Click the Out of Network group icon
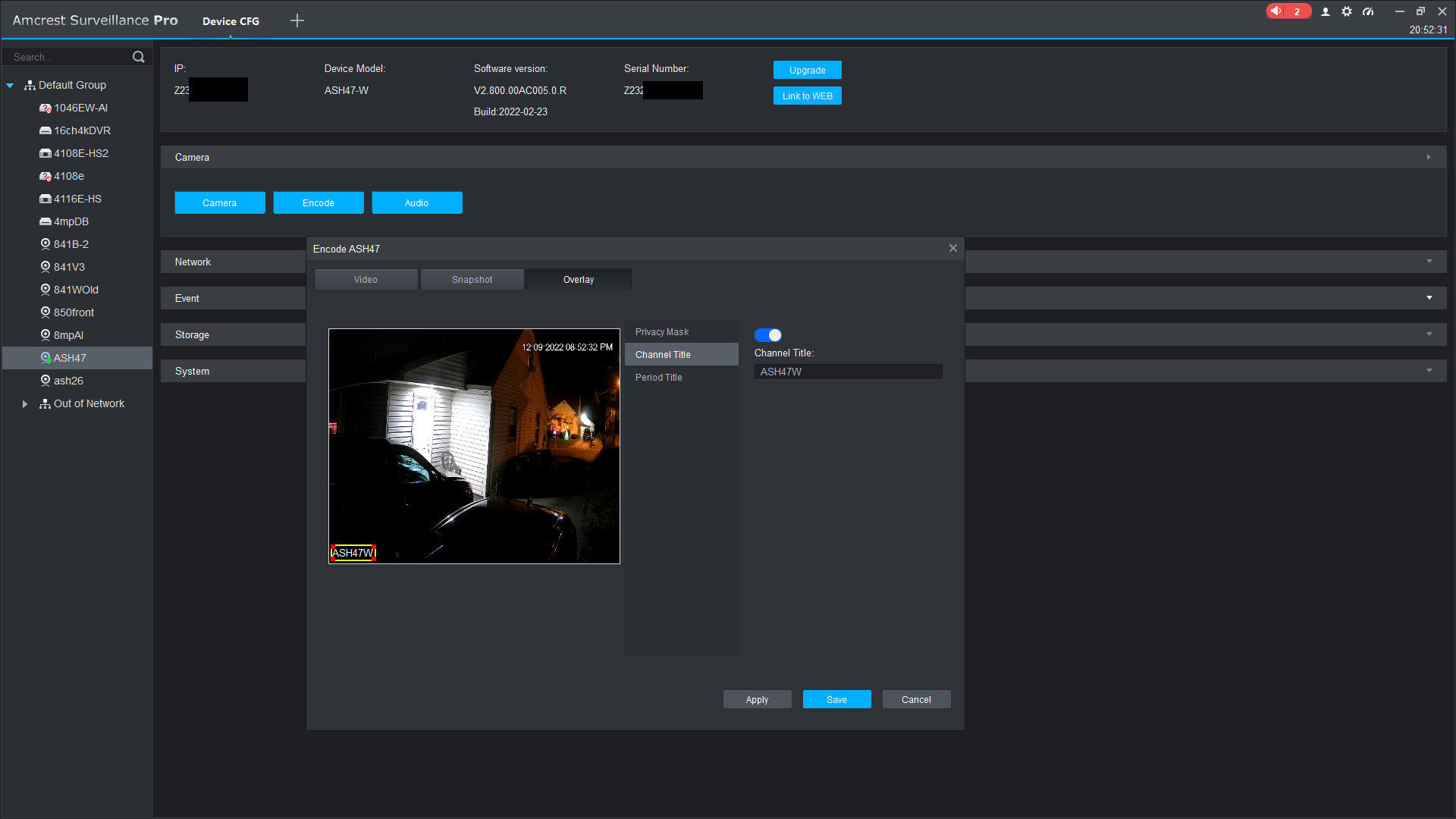The width and height of the screenshot is (1456, 819). pos(45,403)
